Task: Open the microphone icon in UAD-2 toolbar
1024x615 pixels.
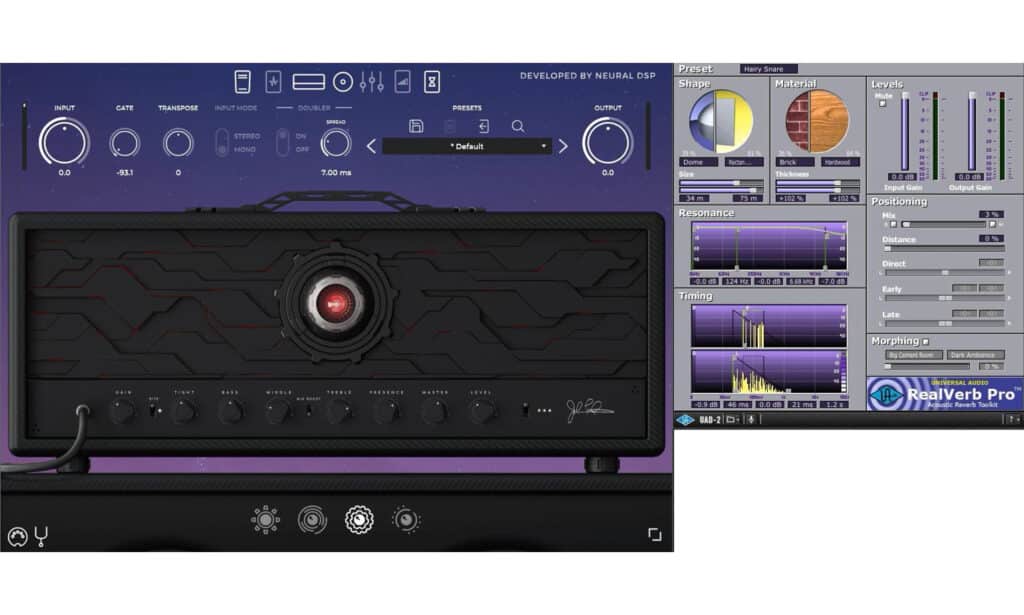Action: tap(751, 419)
